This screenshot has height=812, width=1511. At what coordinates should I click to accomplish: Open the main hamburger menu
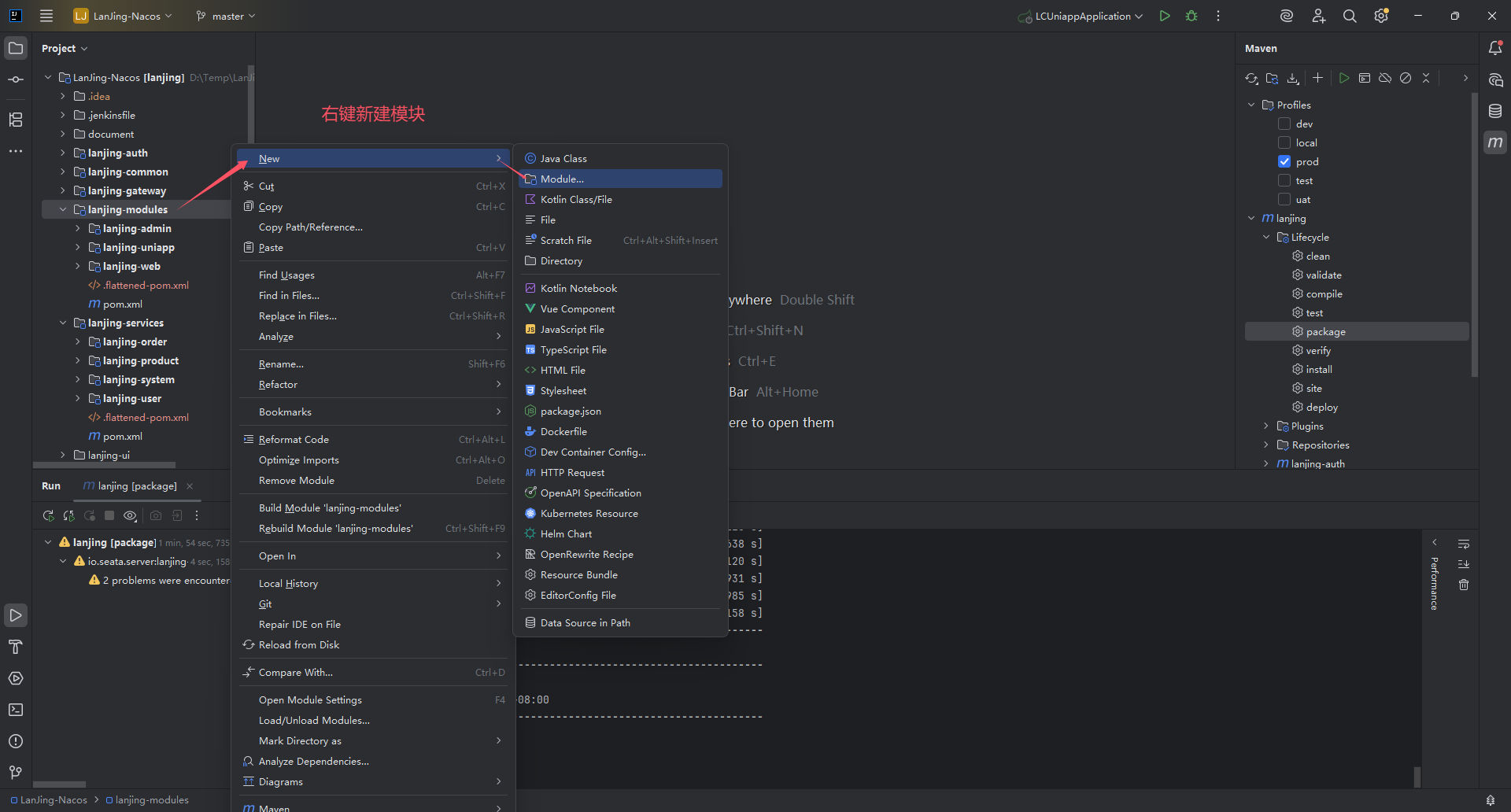click(x=46, y=16)
